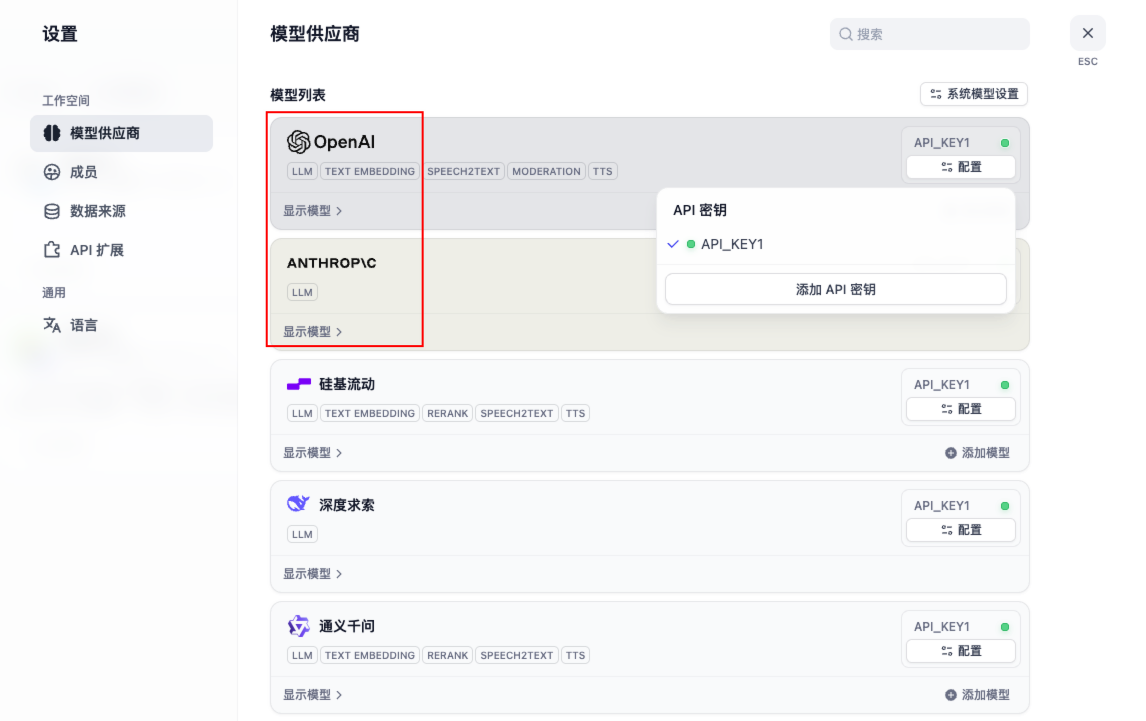This screenshot has height=721, width=1146.
Task: Click the magnifier icon in search box
Action: point(846,34)
